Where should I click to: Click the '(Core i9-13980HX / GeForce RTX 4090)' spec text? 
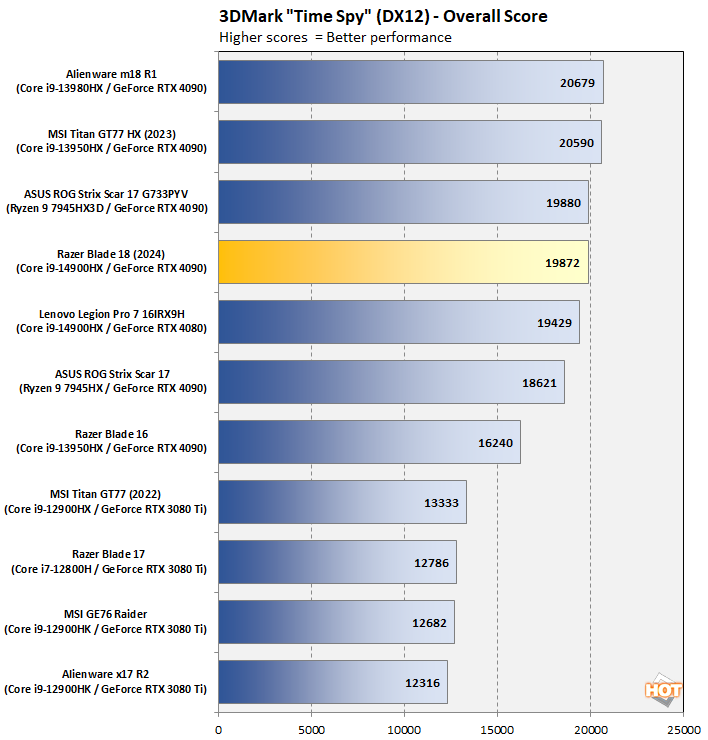click(111, 88)
